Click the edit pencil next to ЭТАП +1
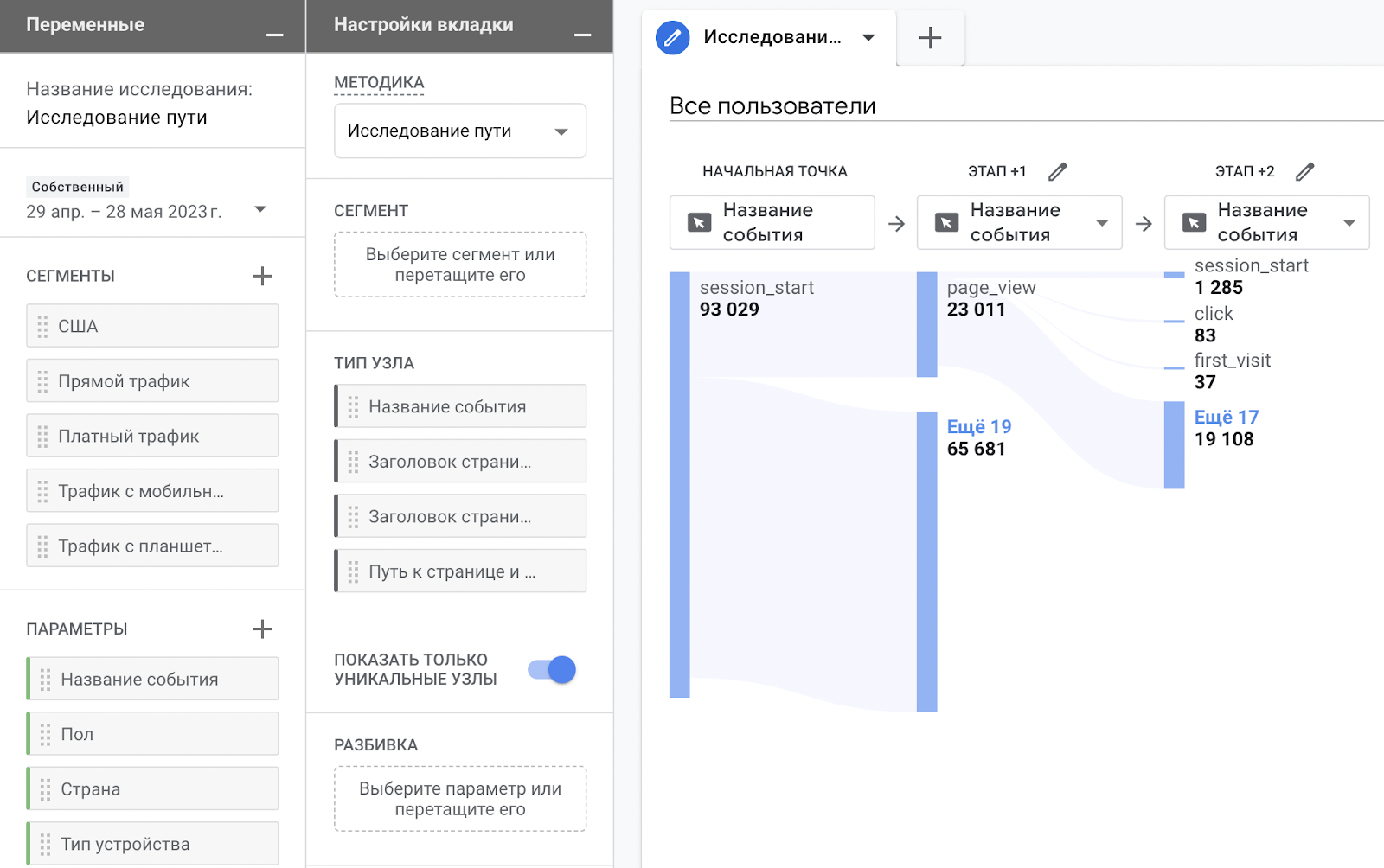 1057,171
